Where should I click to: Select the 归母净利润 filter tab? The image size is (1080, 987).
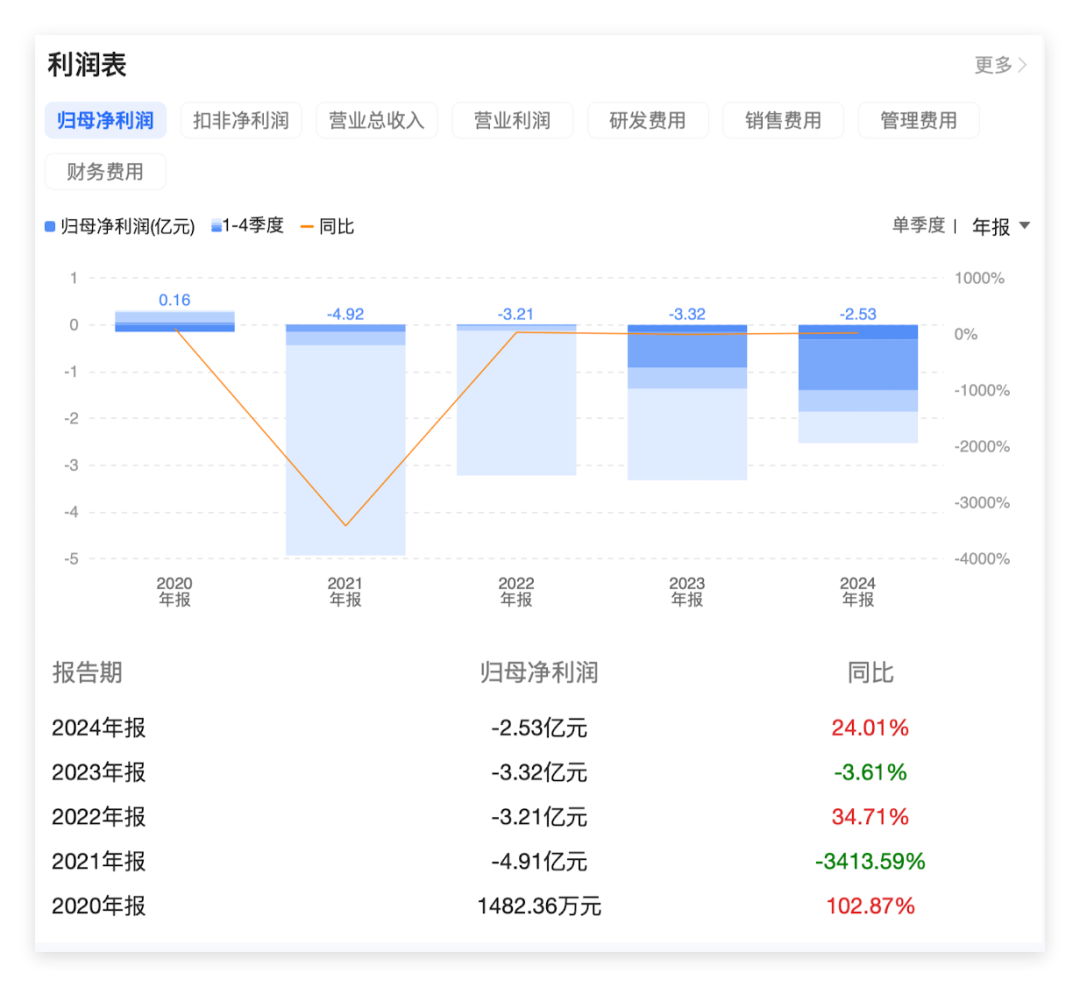[x=105, y=120]
